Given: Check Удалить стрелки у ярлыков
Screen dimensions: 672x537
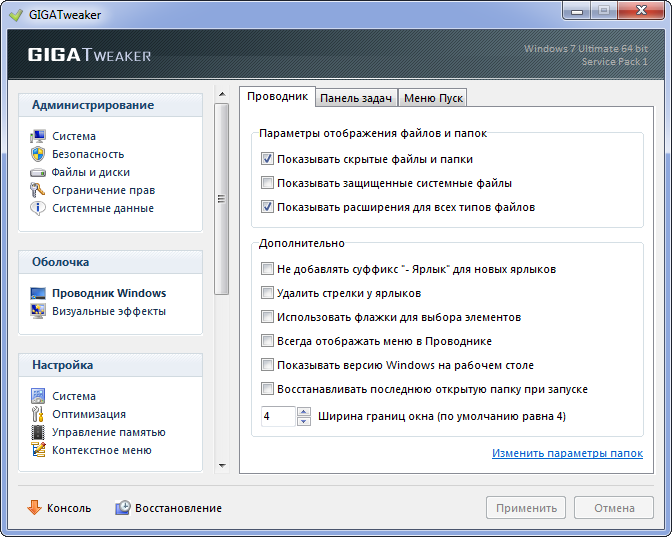Looking at the screenshot, I should point(267,293).
